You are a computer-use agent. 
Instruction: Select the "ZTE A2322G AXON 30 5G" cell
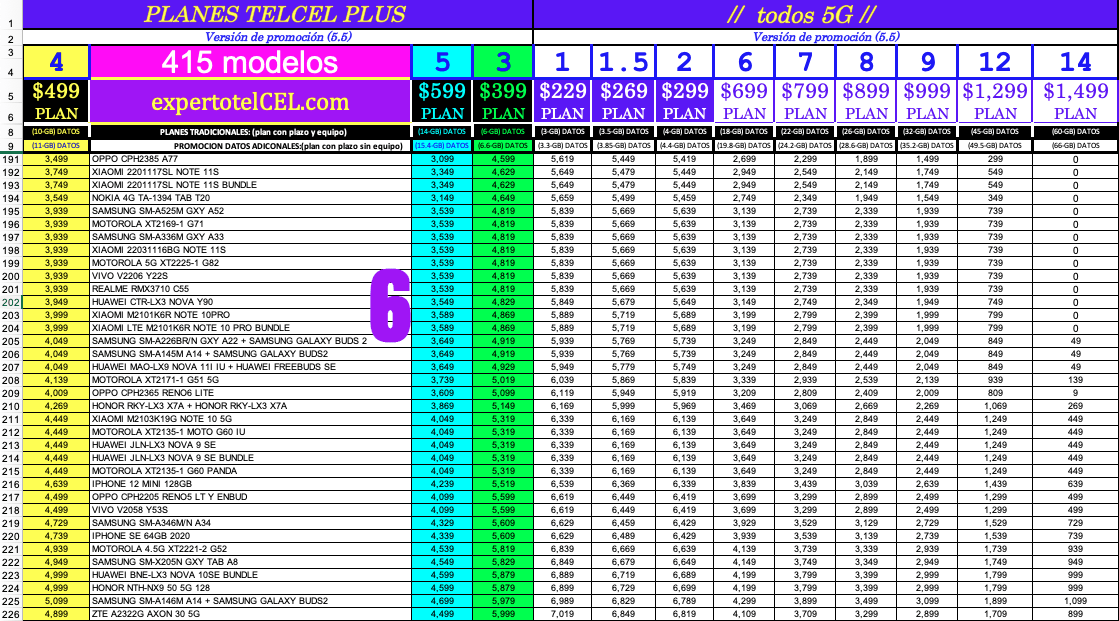250,614
